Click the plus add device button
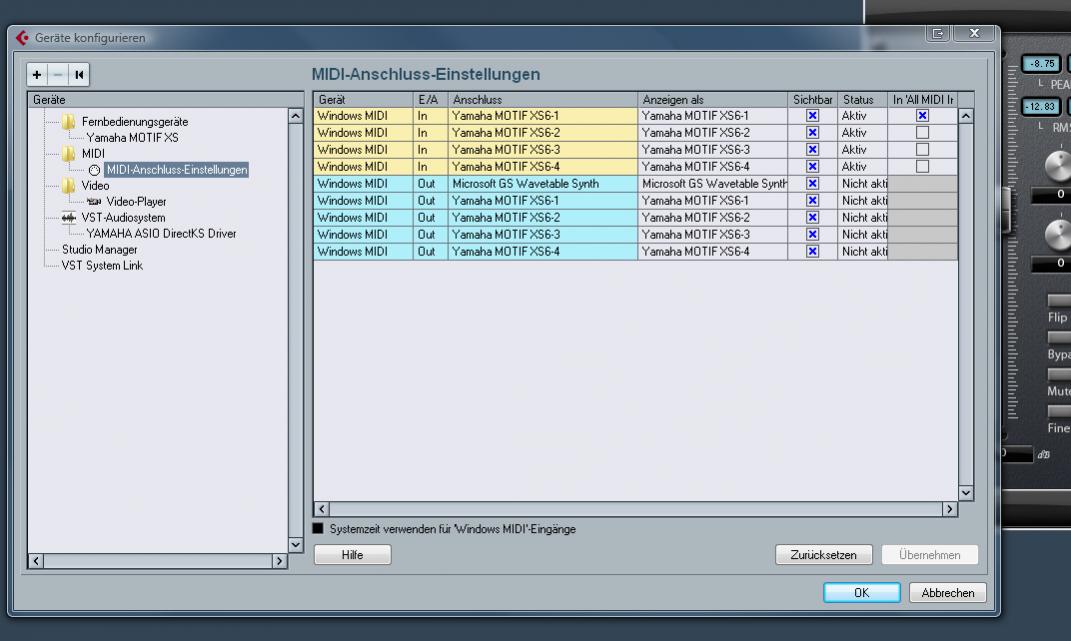This screenshot has width=1071, height=641. (37, 74)
